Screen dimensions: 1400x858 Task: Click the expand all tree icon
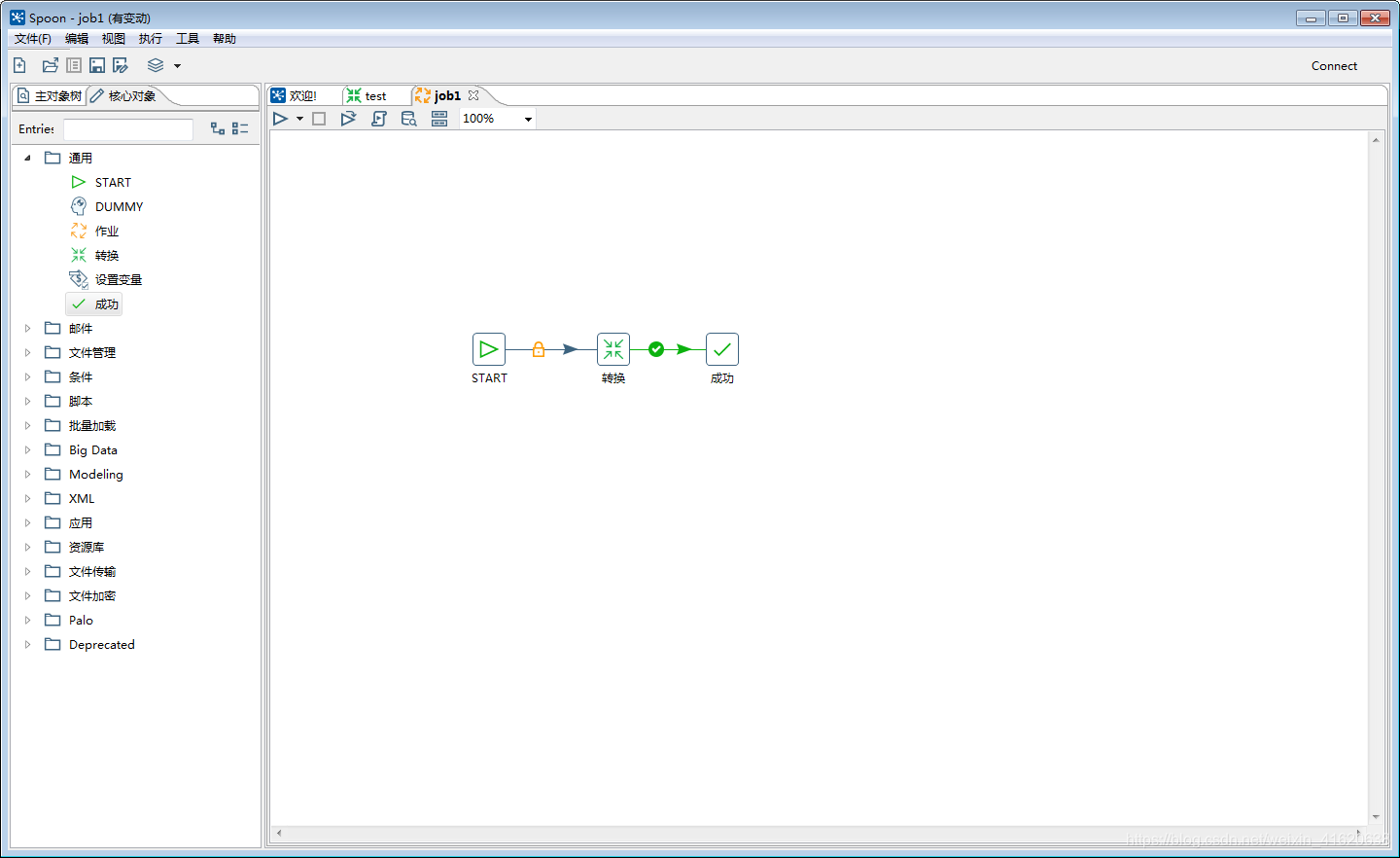click(218, 128)
